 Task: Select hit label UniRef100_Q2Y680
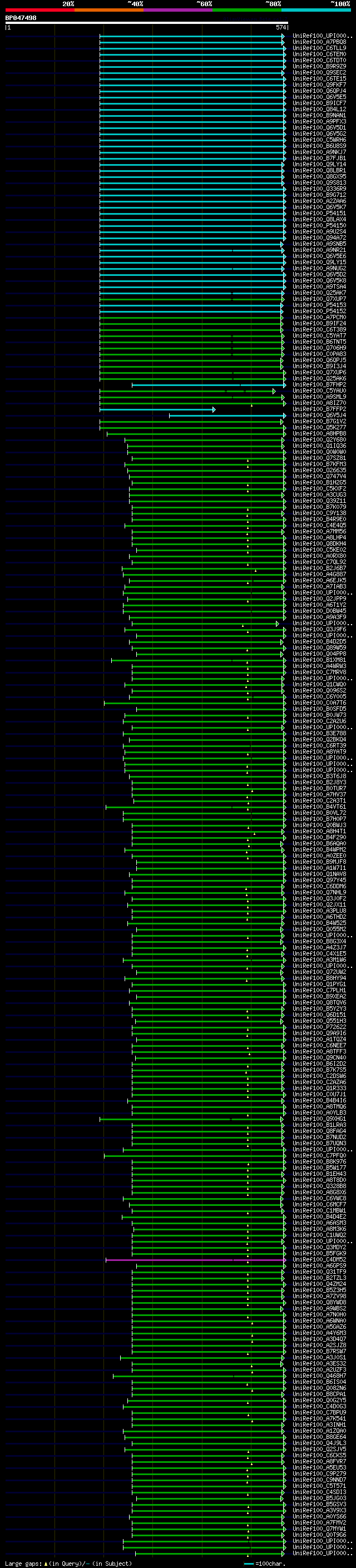(x=319, y=439)
